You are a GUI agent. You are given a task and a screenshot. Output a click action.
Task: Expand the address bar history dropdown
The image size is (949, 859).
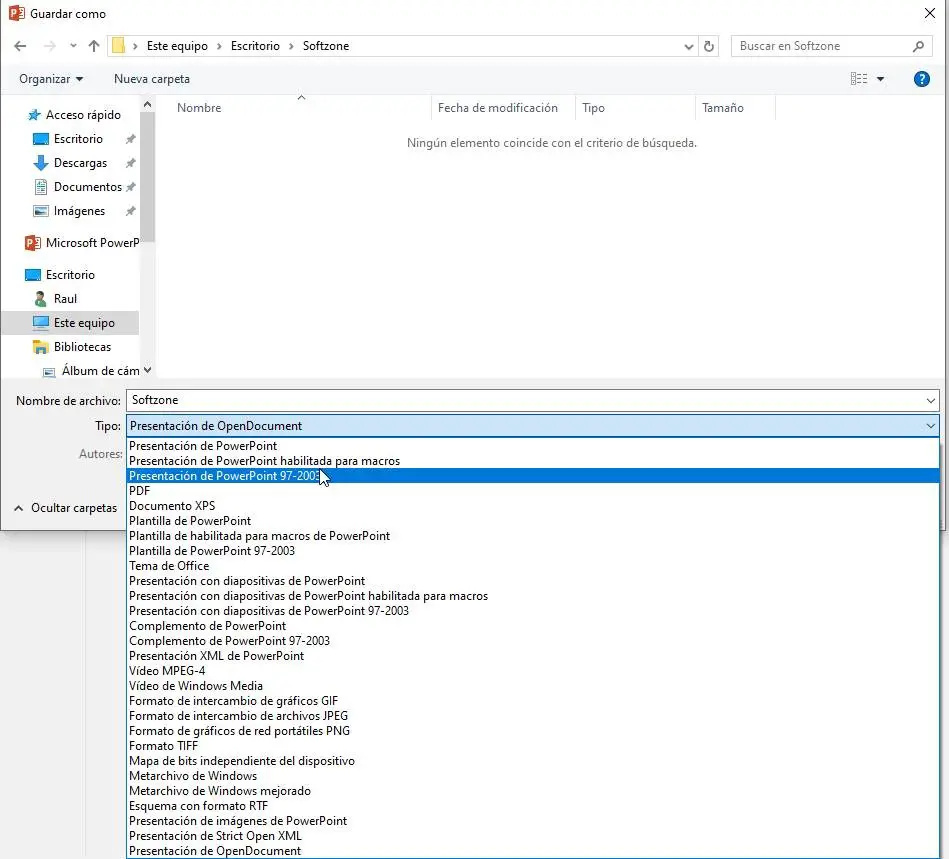coord(688,46)
